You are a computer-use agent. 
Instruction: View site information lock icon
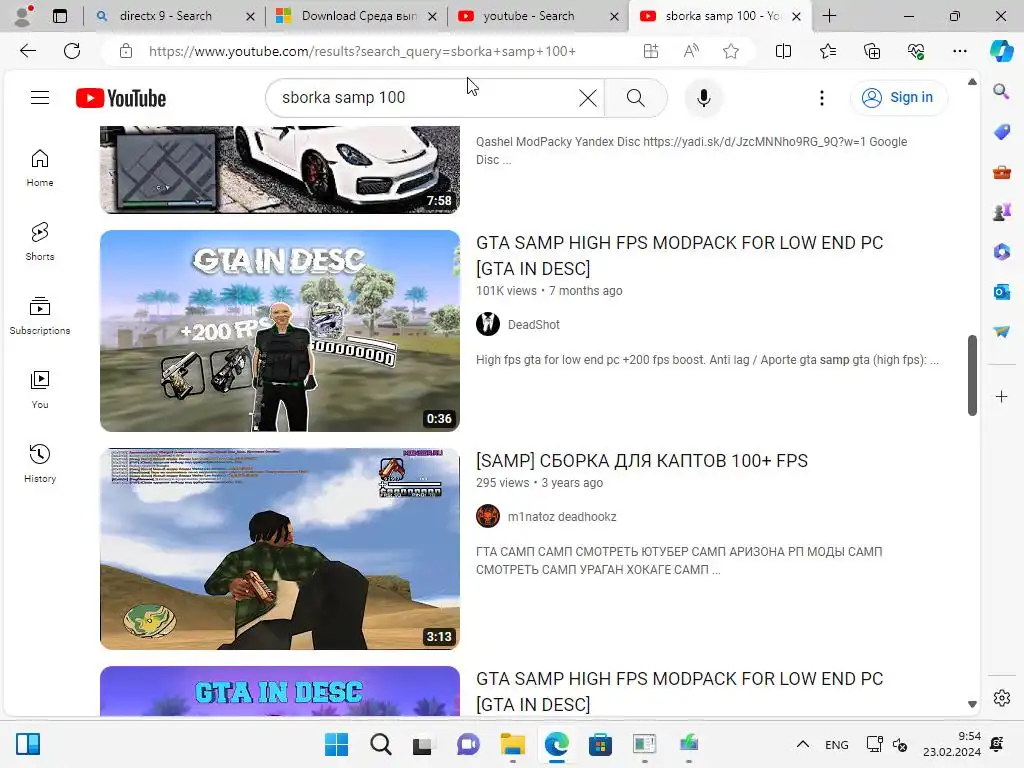[126, 51]
